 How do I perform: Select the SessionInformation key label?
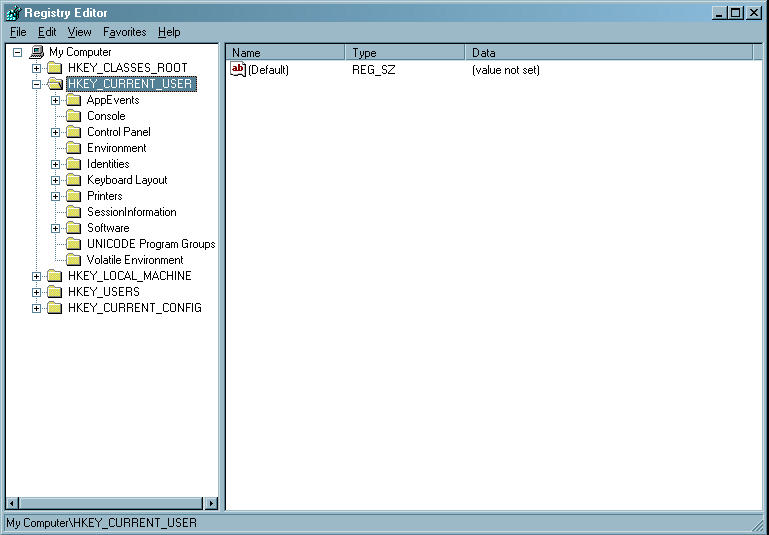tap(131, 212)
